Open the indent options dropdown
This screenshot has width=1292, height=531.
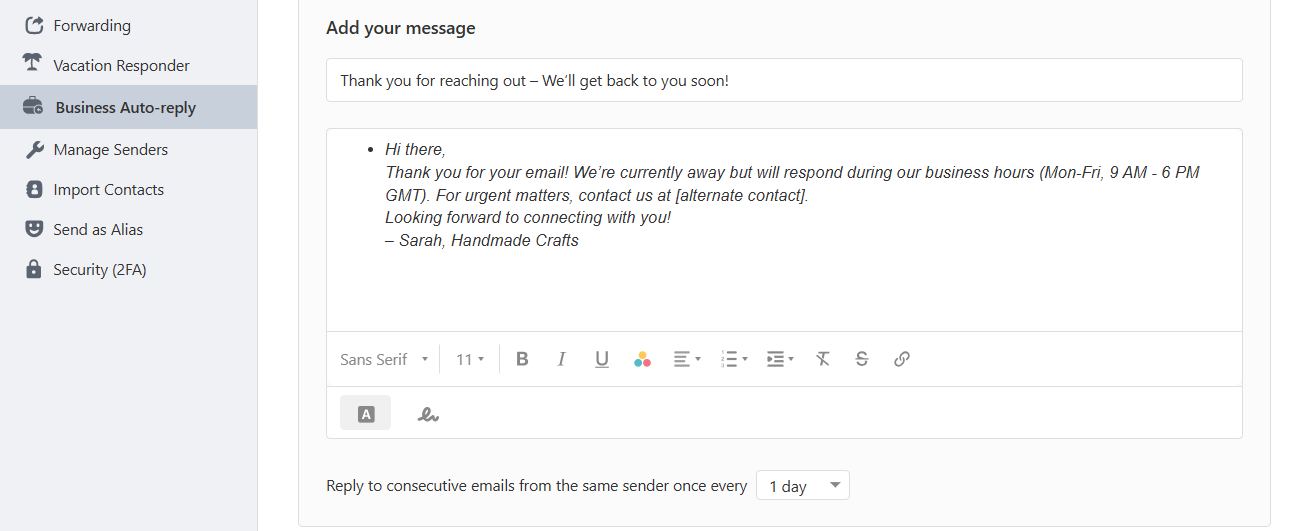pyautogui.click(x=780, y=359)
